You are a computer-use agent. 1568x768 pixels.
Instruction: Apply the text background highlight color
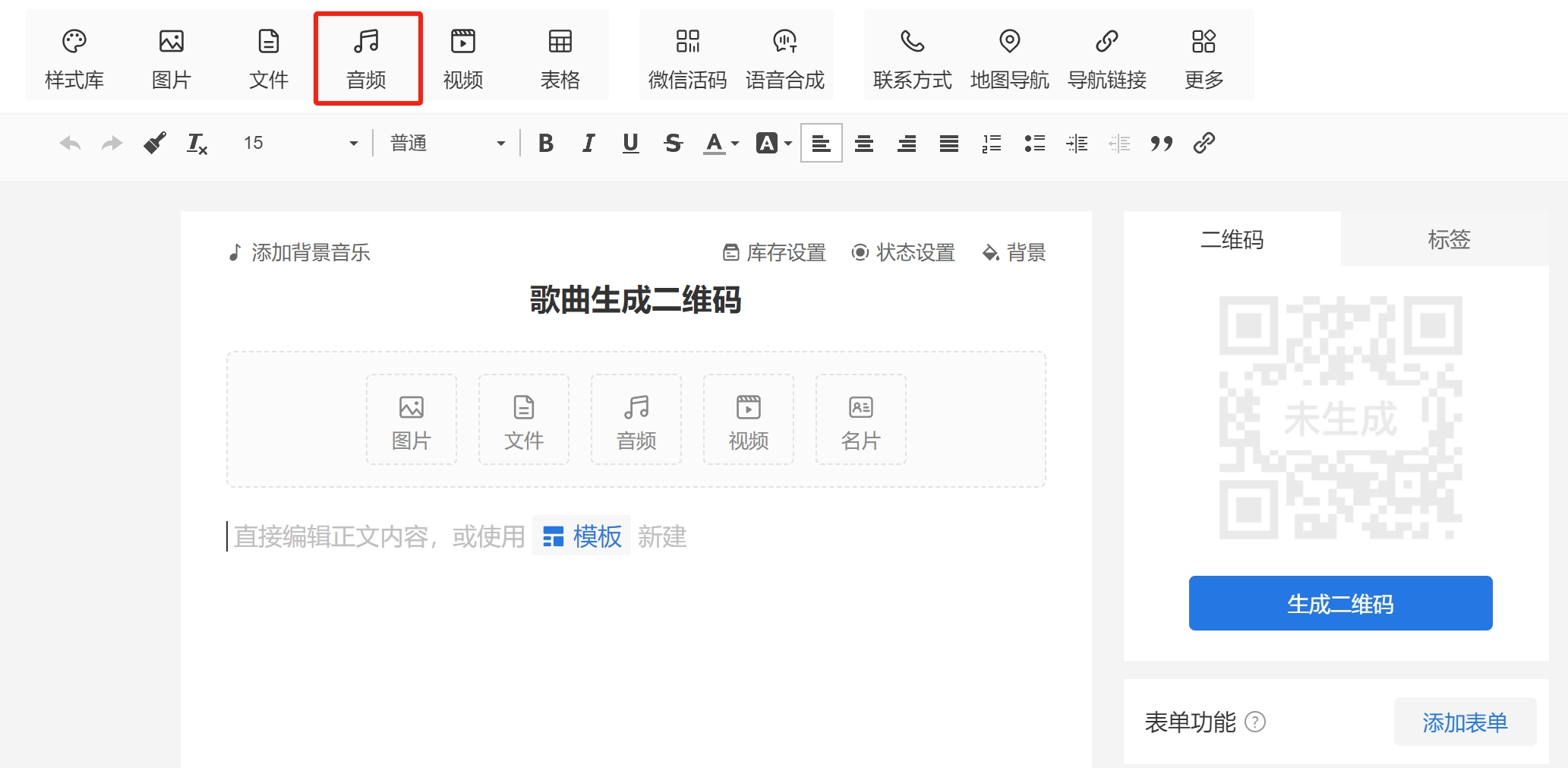(767, 143)
